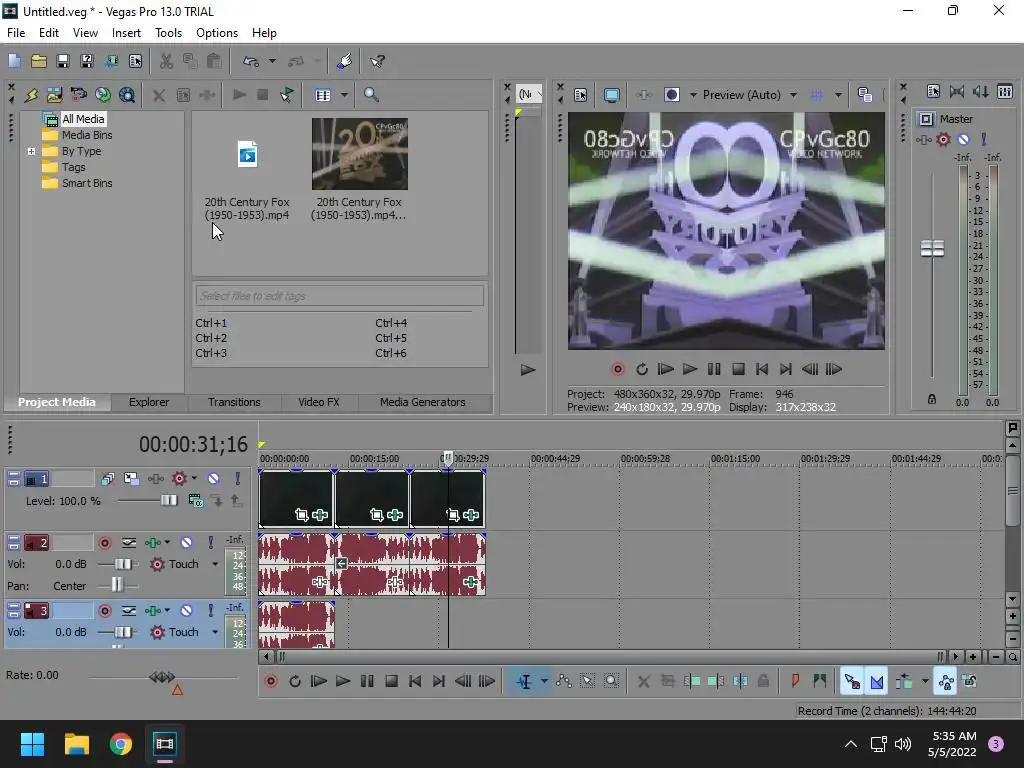1024x768 pixels.
Task: Click Play in the timeline transport bar
Action: [342, 681]
